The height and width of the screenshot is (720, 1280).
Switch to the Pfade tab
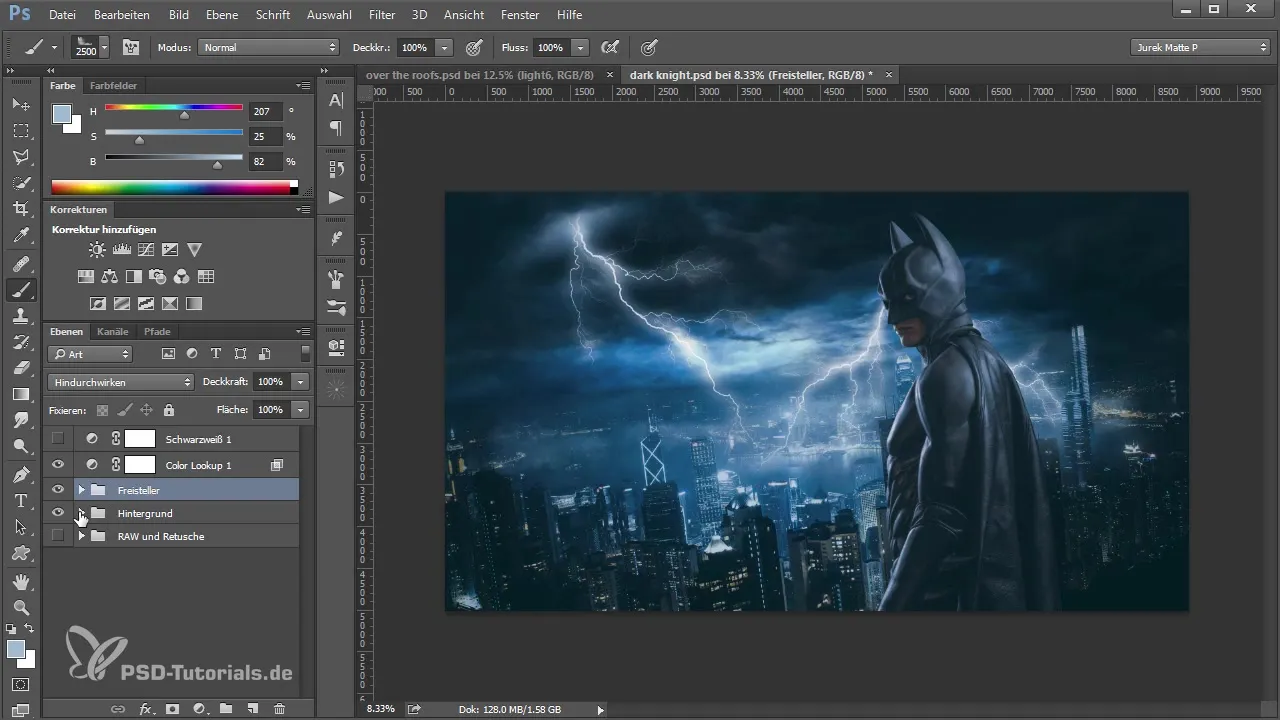pyautogui.click(x=157, y=331)
